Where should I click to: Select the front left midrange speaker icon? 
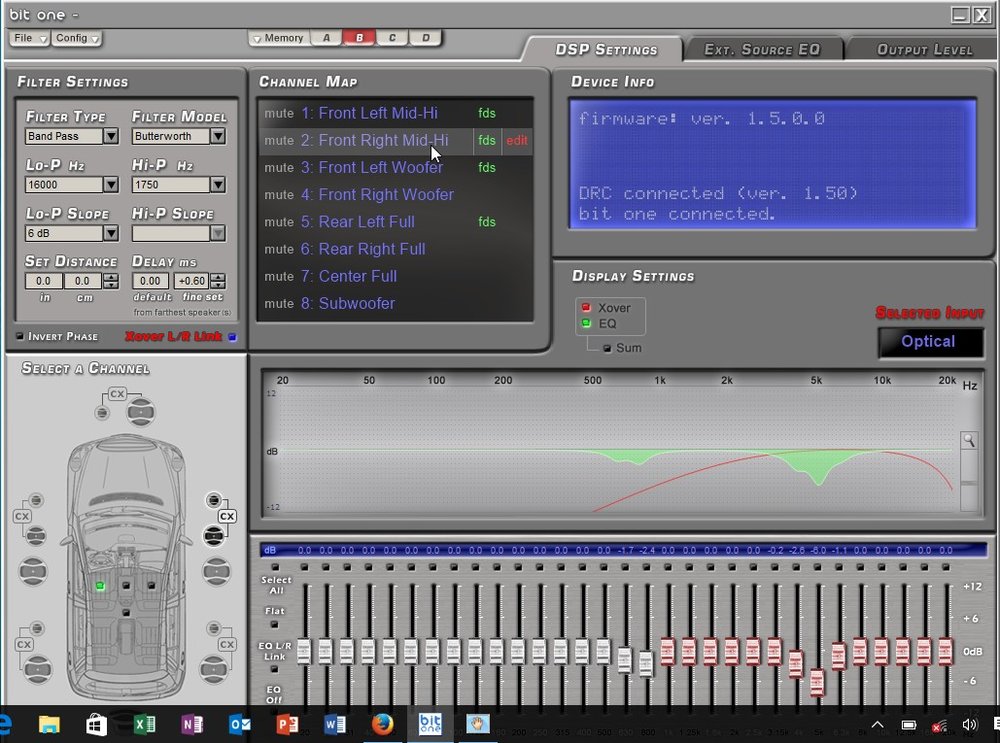pos(36,535)
